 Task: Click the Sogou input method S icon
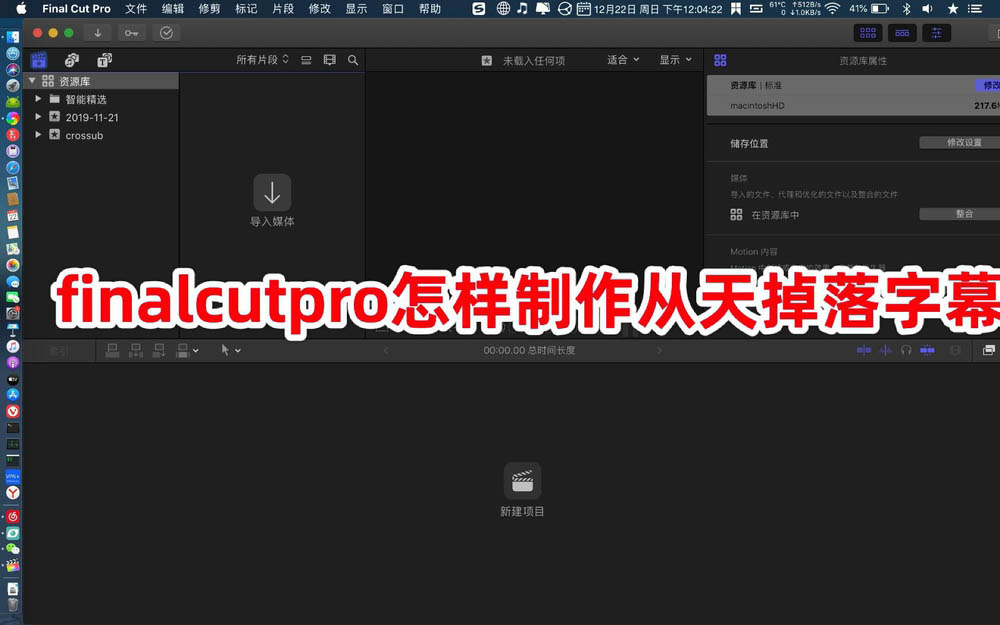tap(479, 8)
